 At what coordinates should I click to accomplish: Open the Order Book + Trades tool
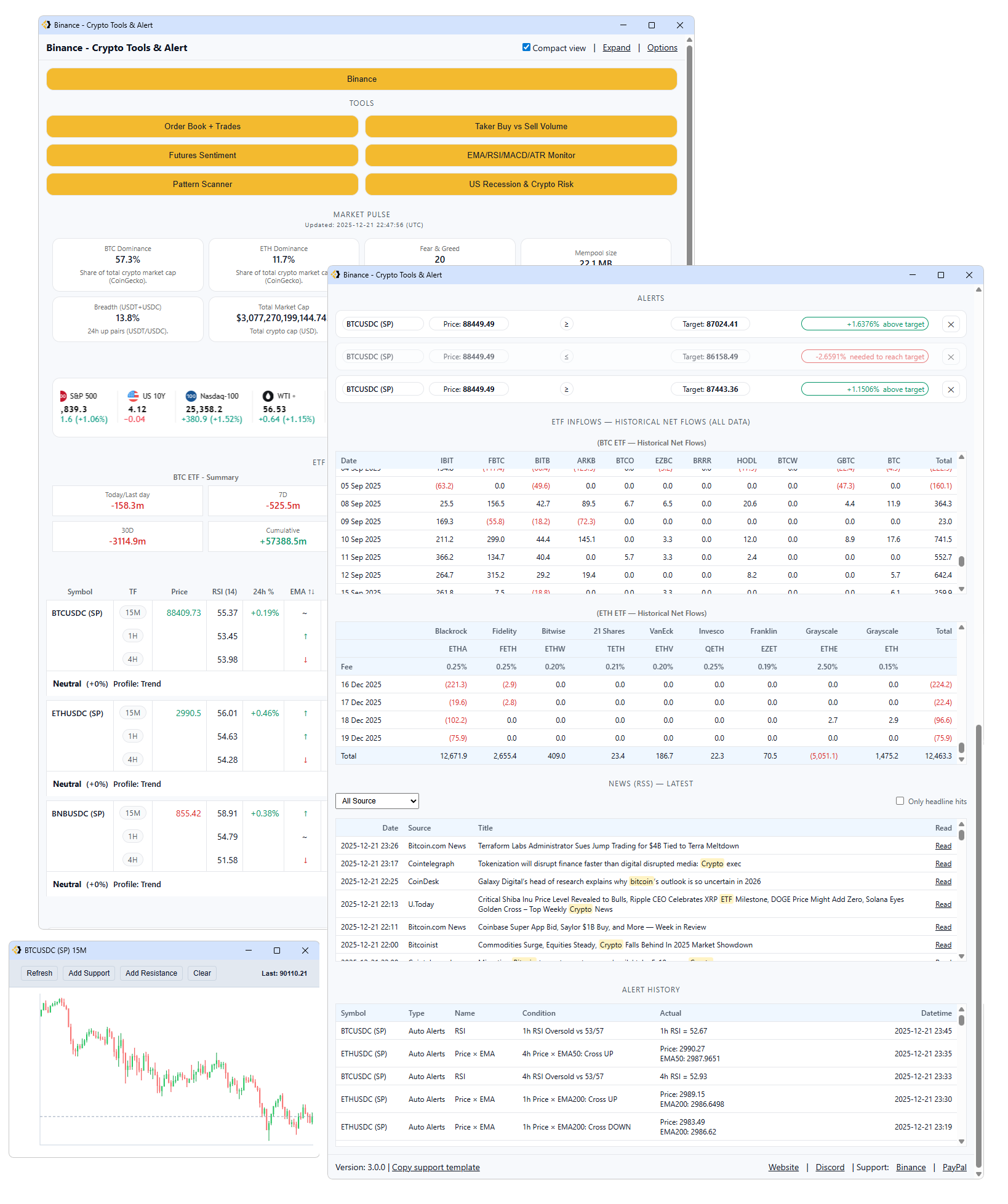202,127
